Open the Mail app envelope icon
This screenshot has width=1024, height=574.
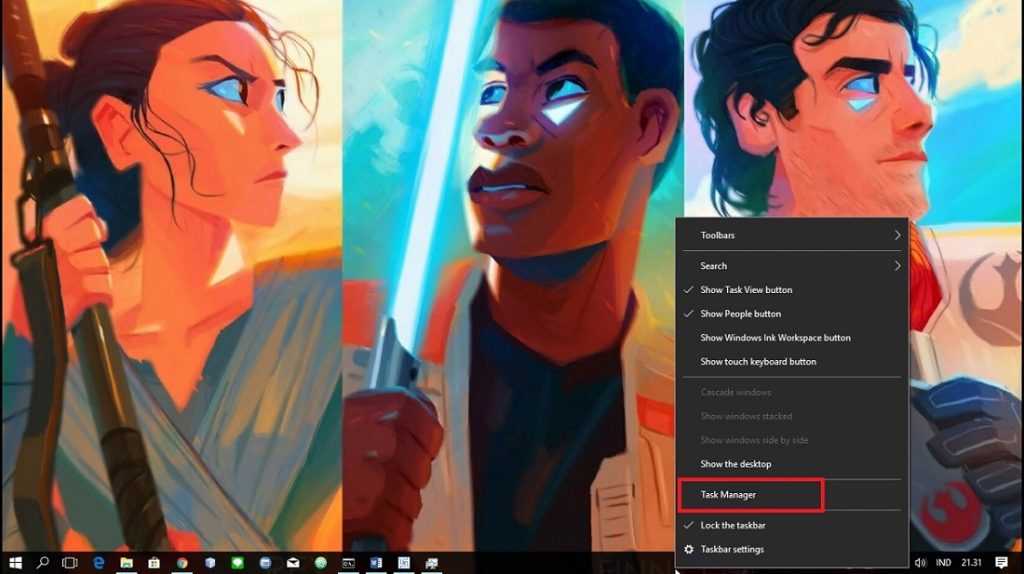293,563
